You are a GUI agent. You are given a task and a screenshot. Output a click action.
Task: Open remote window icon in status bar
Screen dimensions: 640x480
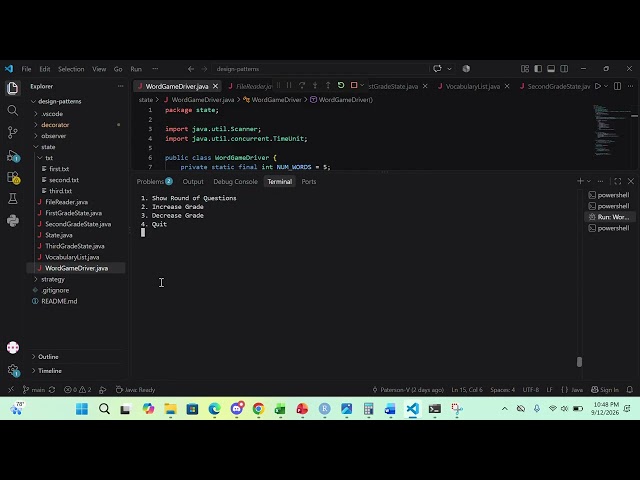pyautogui.click(x=11, y=390)
